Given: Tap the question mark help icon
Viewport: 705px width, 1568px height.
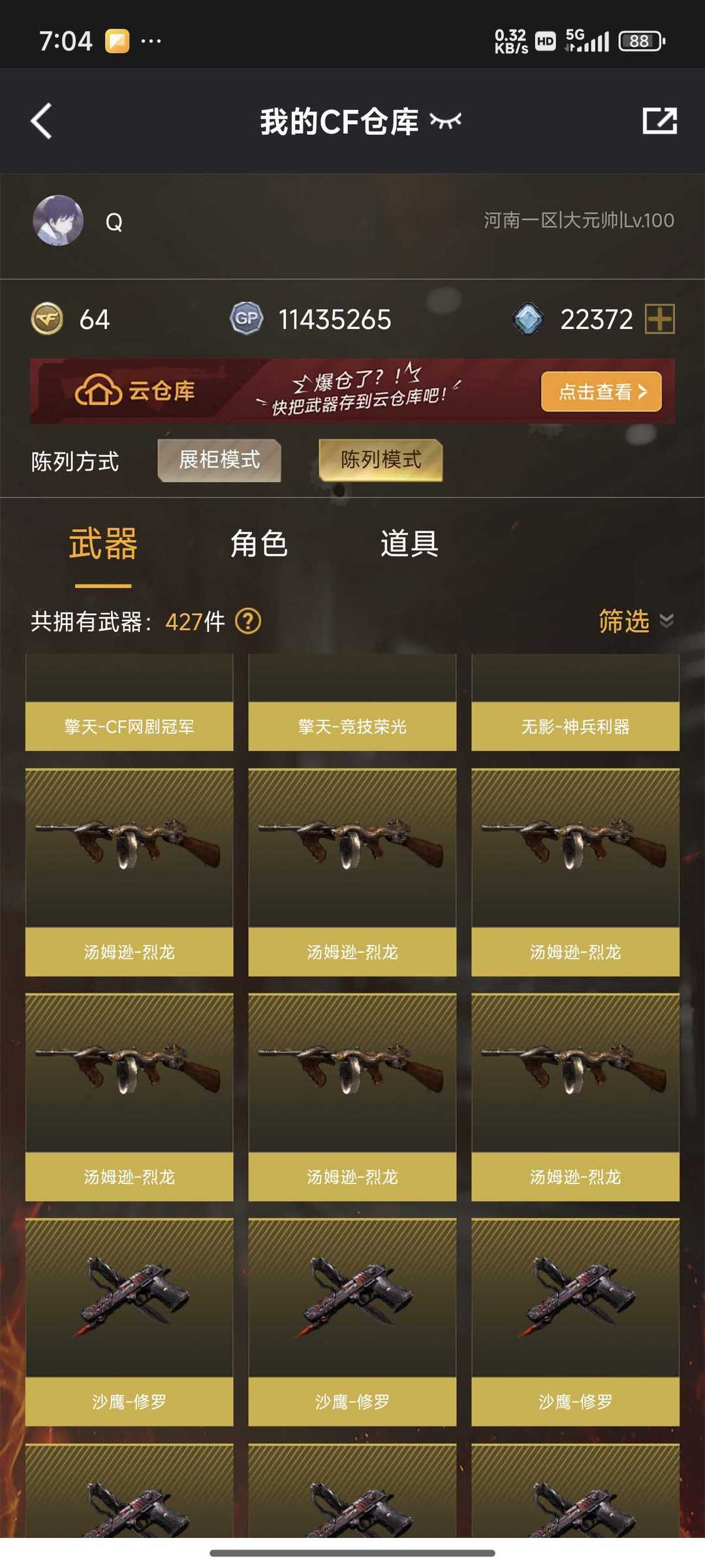Looking at the screenshot, I should (248, 621).
